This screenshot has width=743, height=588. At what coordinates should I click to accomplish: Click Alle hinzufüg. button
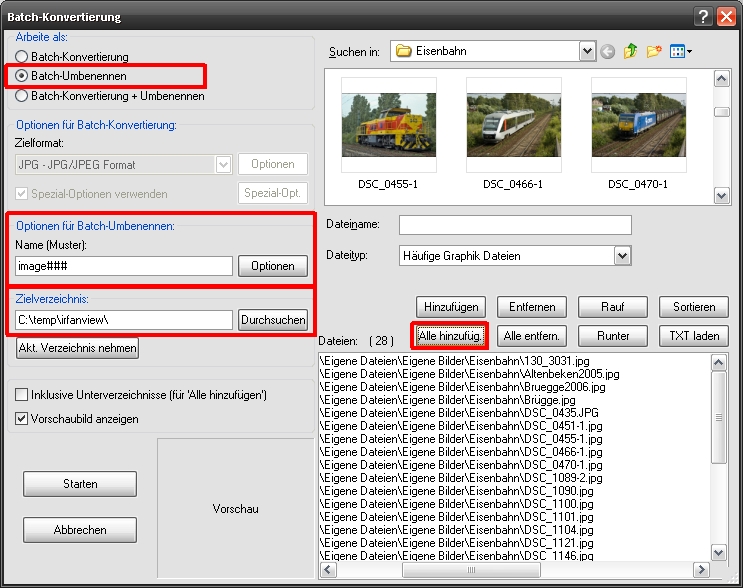tap(450, 336)
